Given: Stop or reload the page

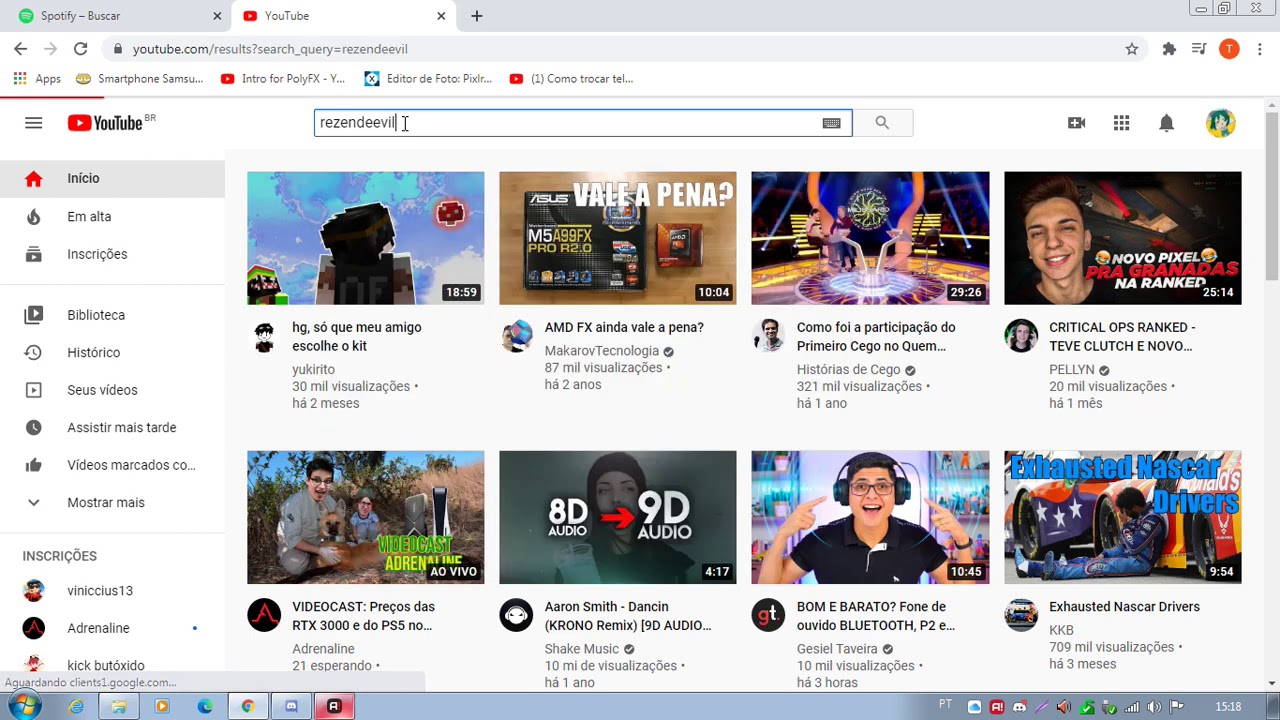Looking at the screenshot, I should [80, 49].
